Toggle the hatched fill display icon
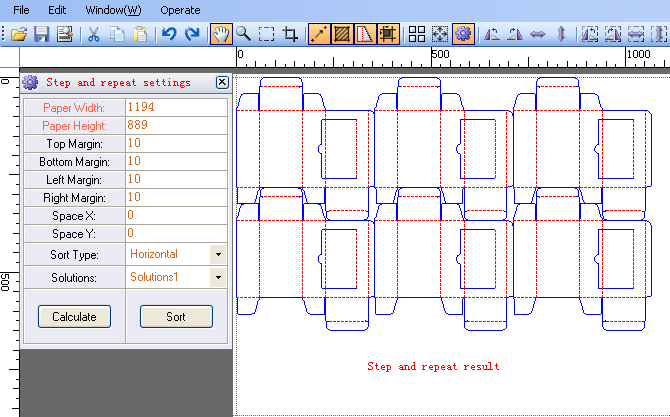Image resolution: width=670 pixels, height=417 pixels. click(x=342, y=34)
